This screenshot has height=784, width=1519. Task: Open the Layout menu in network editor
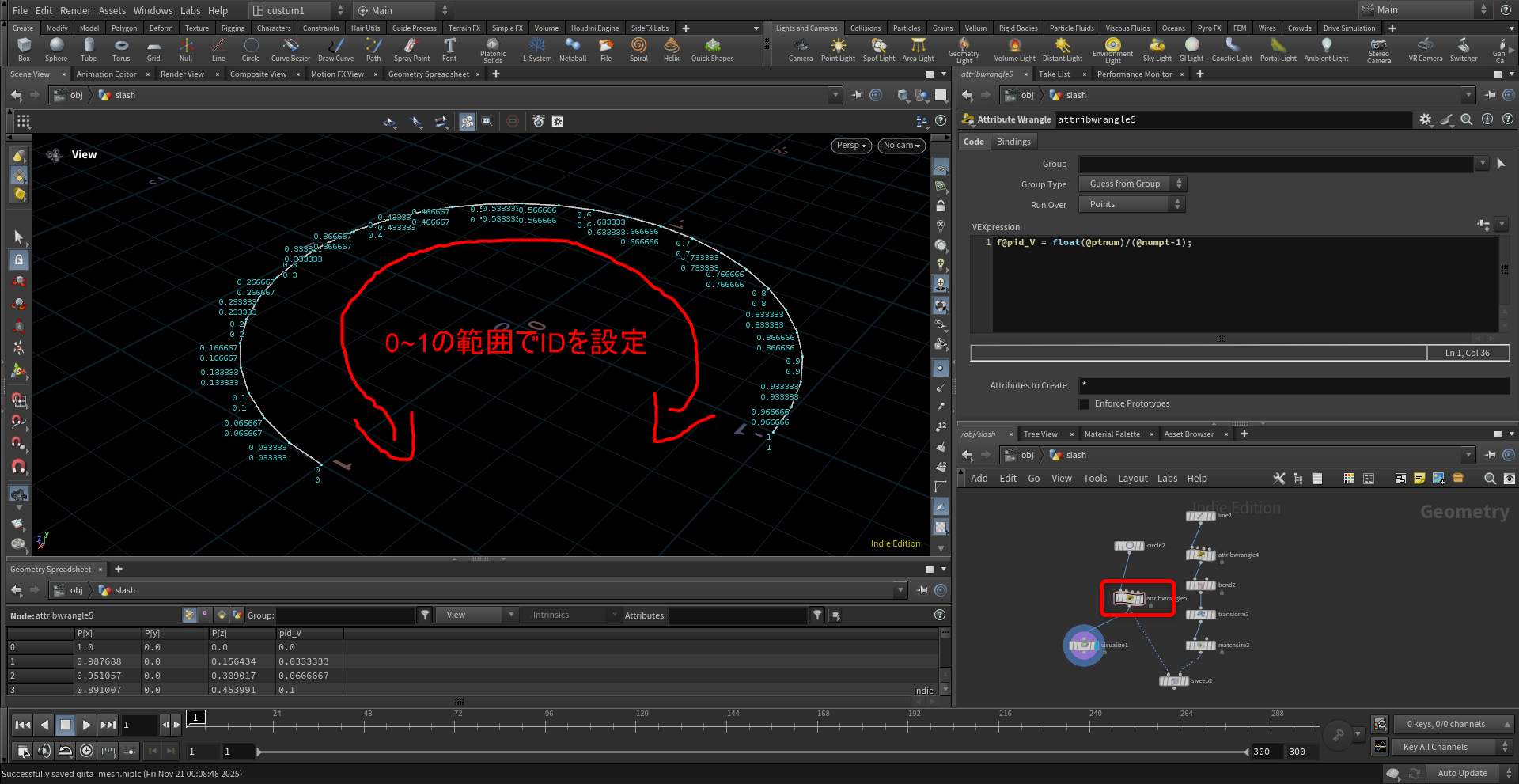click(1132, 479)
